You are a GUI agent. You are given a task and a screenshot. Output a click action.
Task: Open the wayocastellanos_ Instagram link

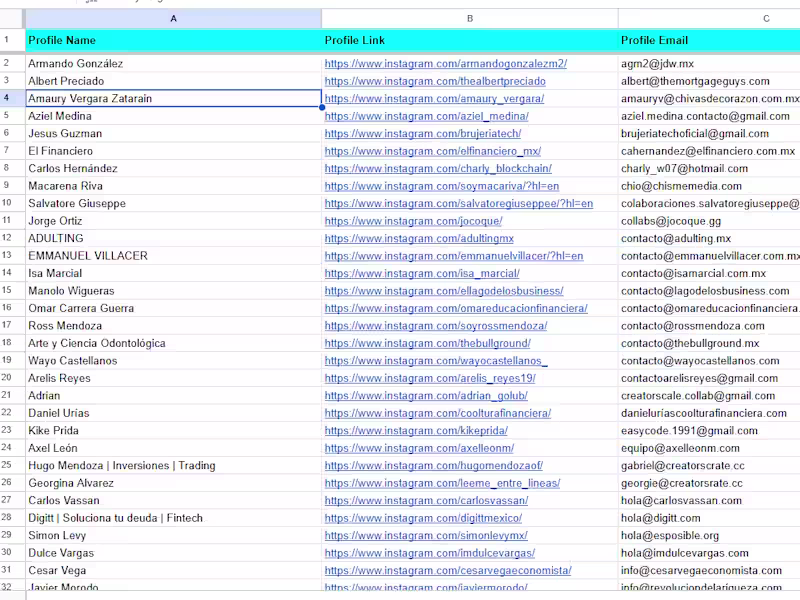click(x=436, y=361)
